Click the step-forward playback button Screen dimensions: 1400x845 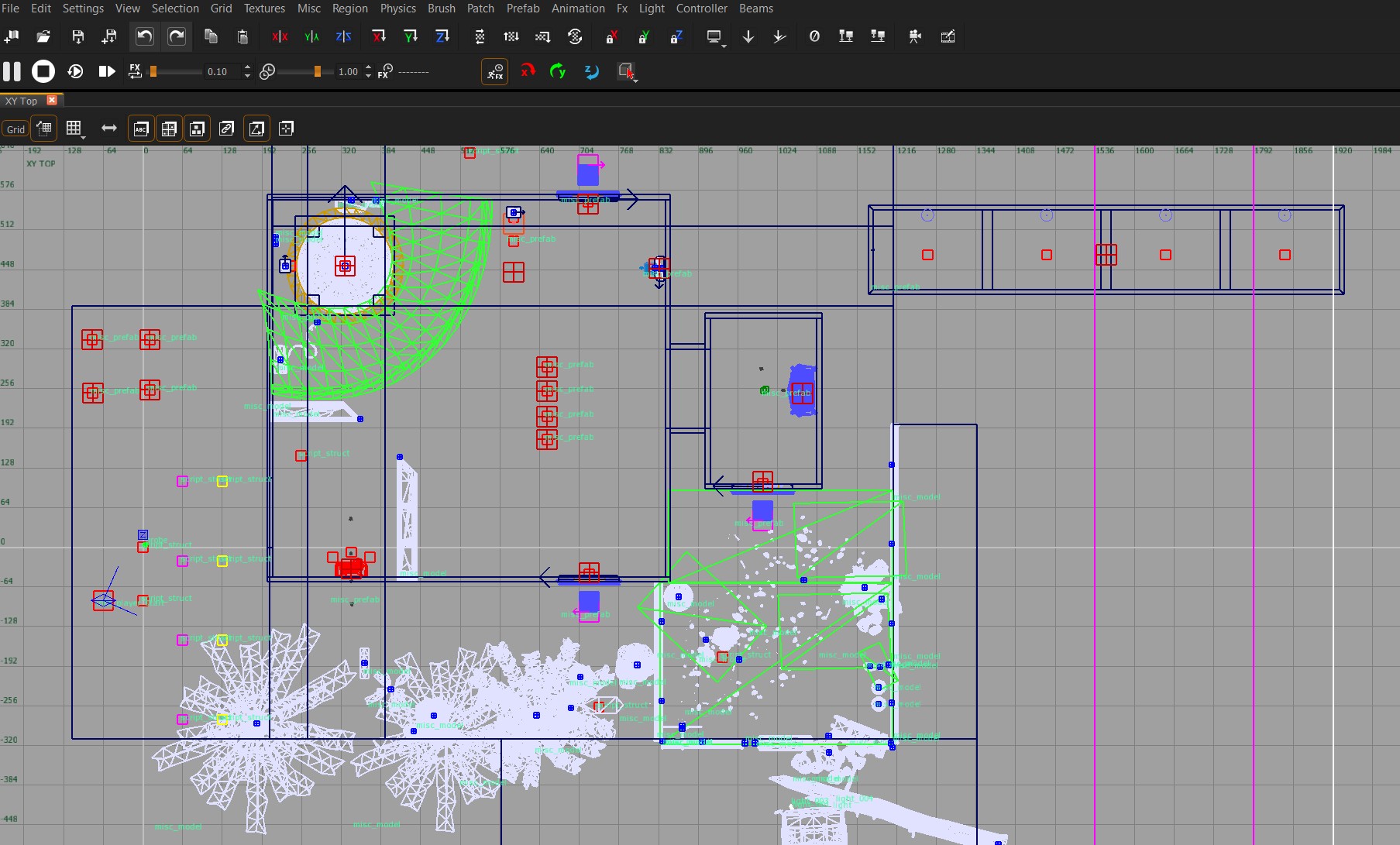coord(107,71)
